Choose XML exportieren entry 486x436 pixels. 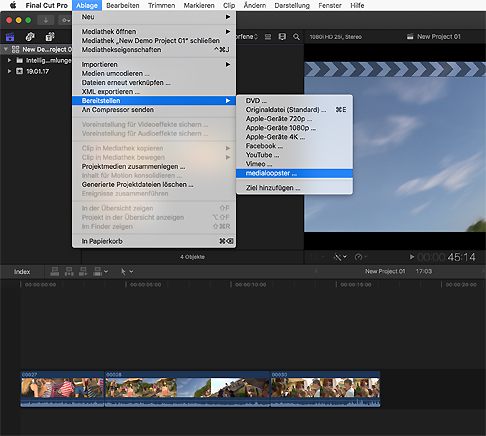tap(154, 91)
